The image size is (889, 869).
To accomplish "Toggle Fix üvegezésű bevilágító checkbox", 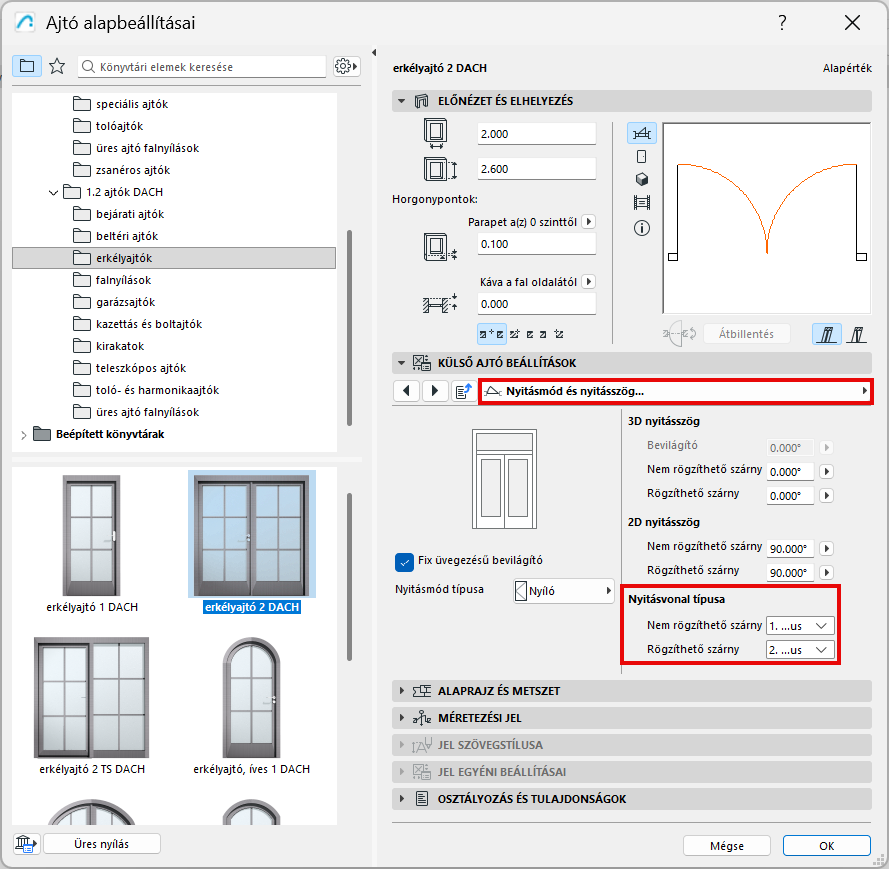I will [404, 562].
